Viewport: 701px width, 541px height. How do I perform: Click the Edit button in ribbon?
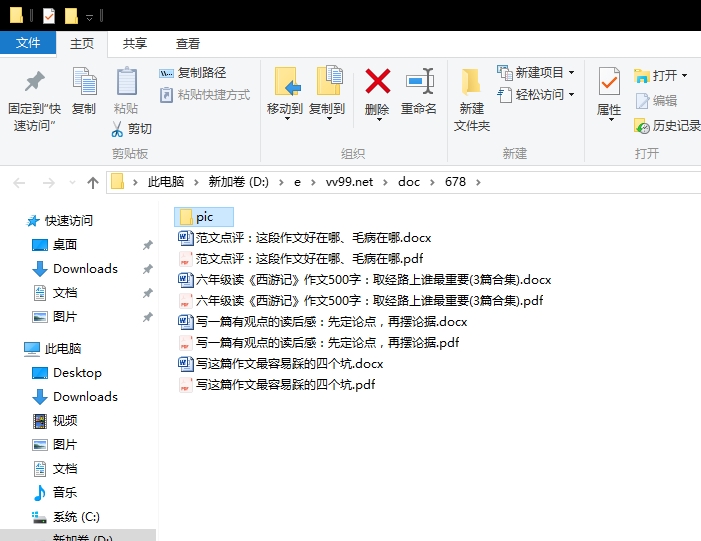point(656,101)
